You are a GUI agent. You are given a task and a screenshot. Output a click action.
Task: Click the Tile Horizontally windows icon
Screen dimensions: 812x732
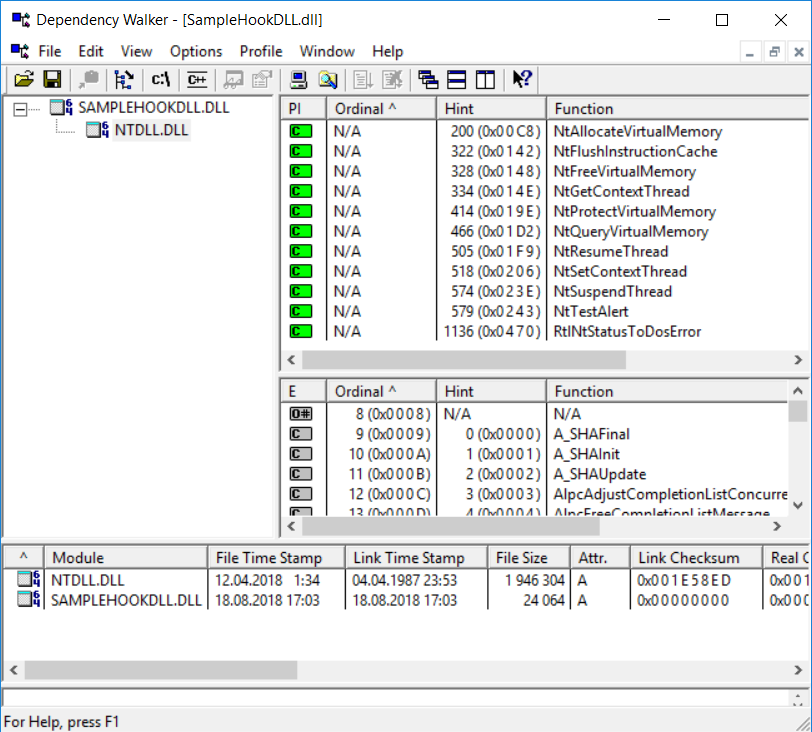(x=457, y=79)
